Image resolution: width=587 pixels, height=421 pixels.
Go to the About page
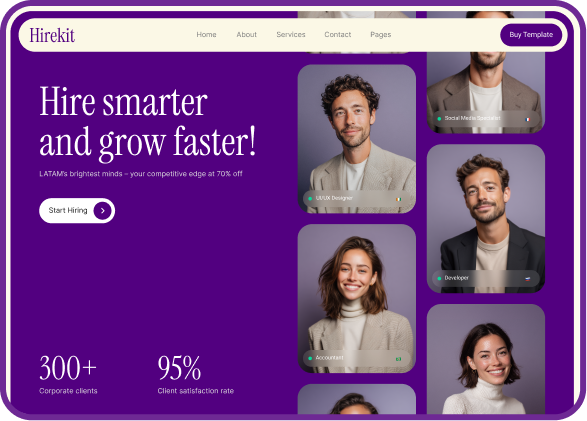[x=246, y=35]
